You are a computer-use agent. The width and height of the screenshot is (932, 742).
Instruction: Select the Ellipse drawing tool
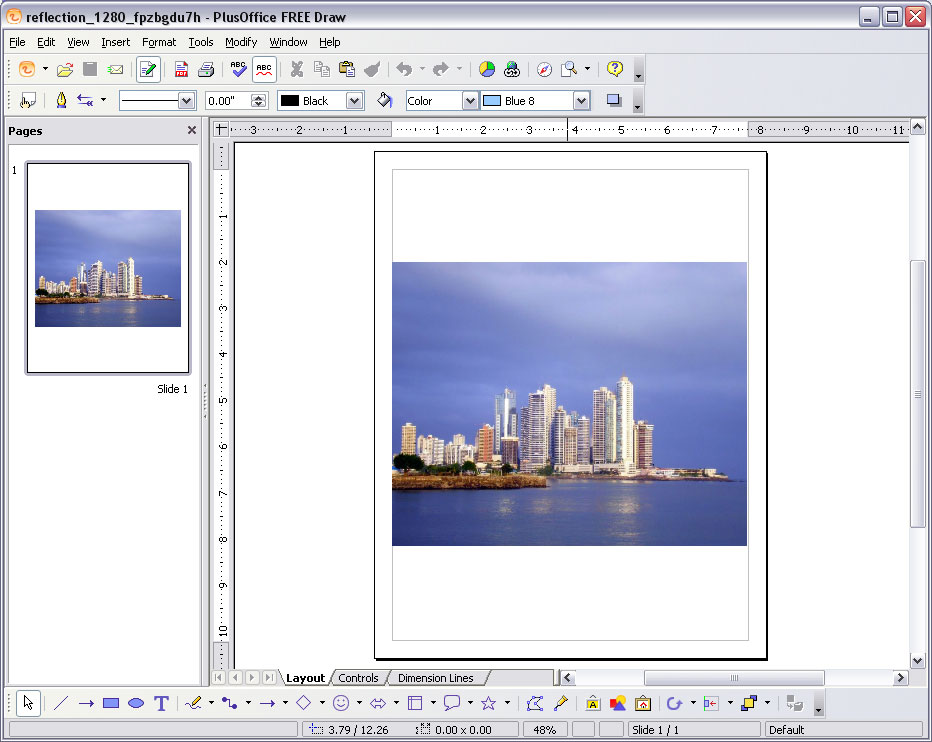136,703
